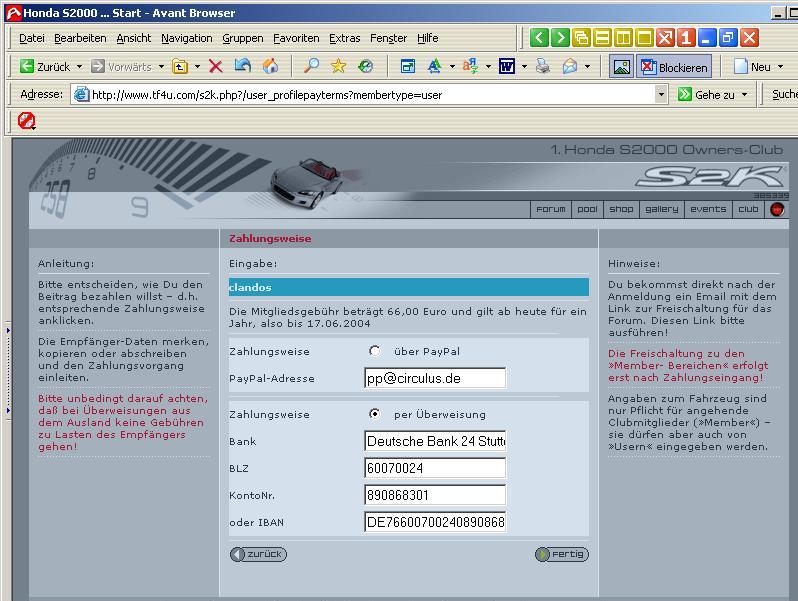Click the red blocker icon below address bar
Screen dimensions: 798x601
point(27,121)
